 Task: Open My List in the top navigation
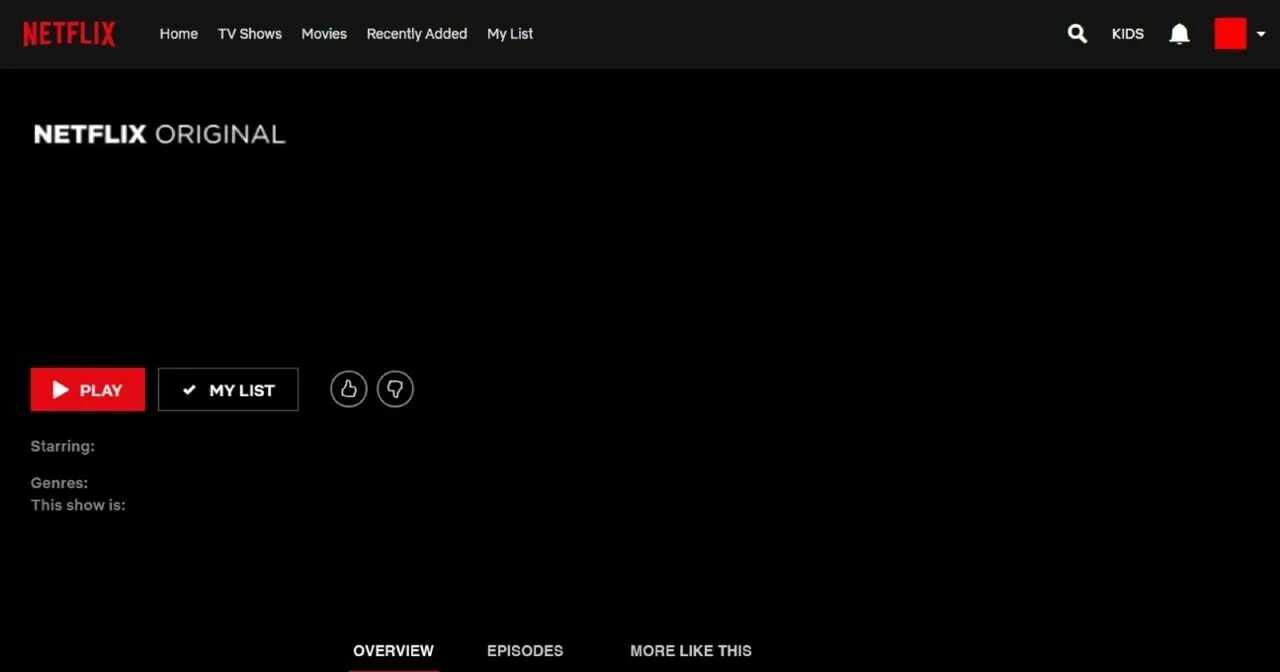[510, 34]
